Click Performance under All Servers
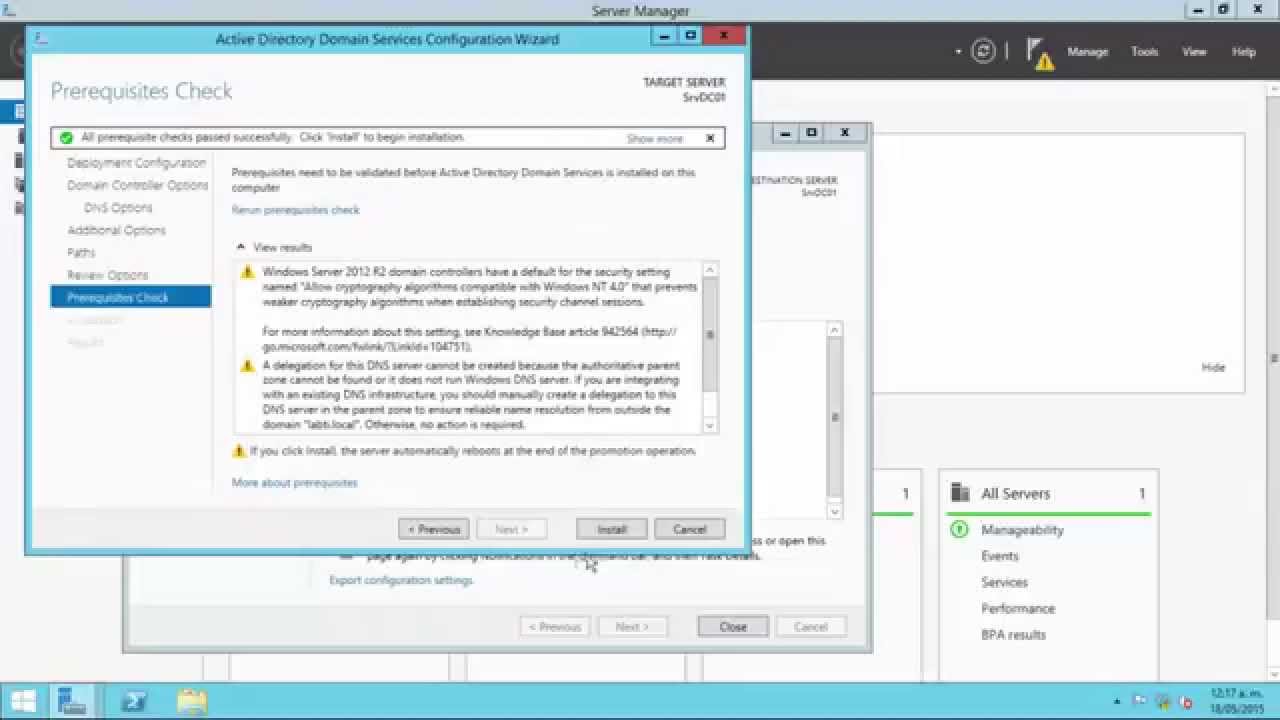 (1018, 608)
